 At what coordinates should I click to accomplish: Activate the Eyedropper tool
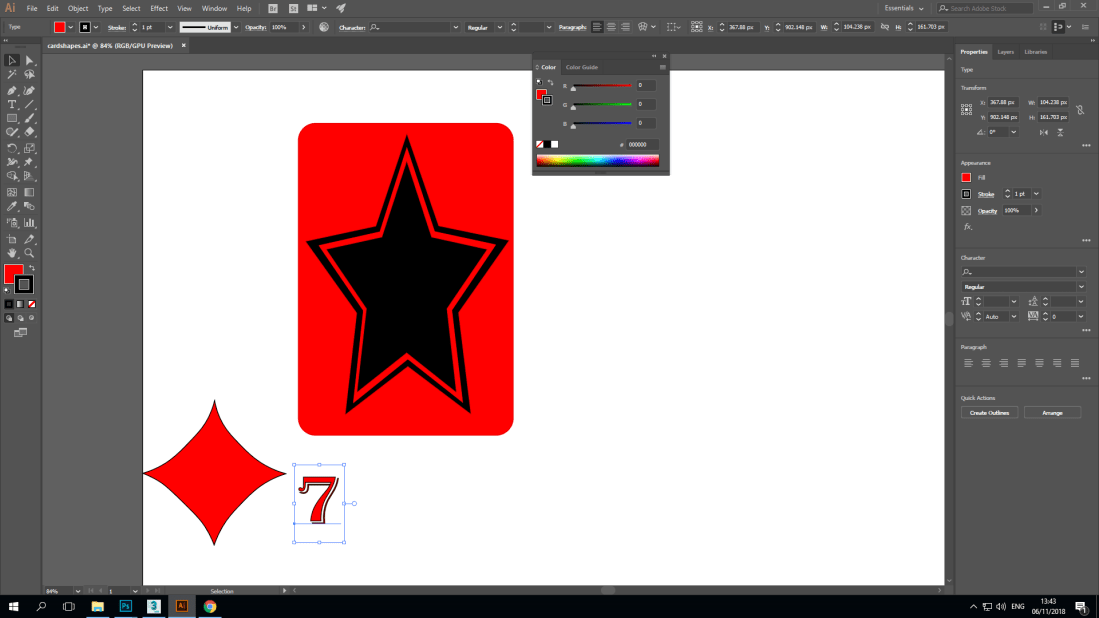[x=13, y=205]
